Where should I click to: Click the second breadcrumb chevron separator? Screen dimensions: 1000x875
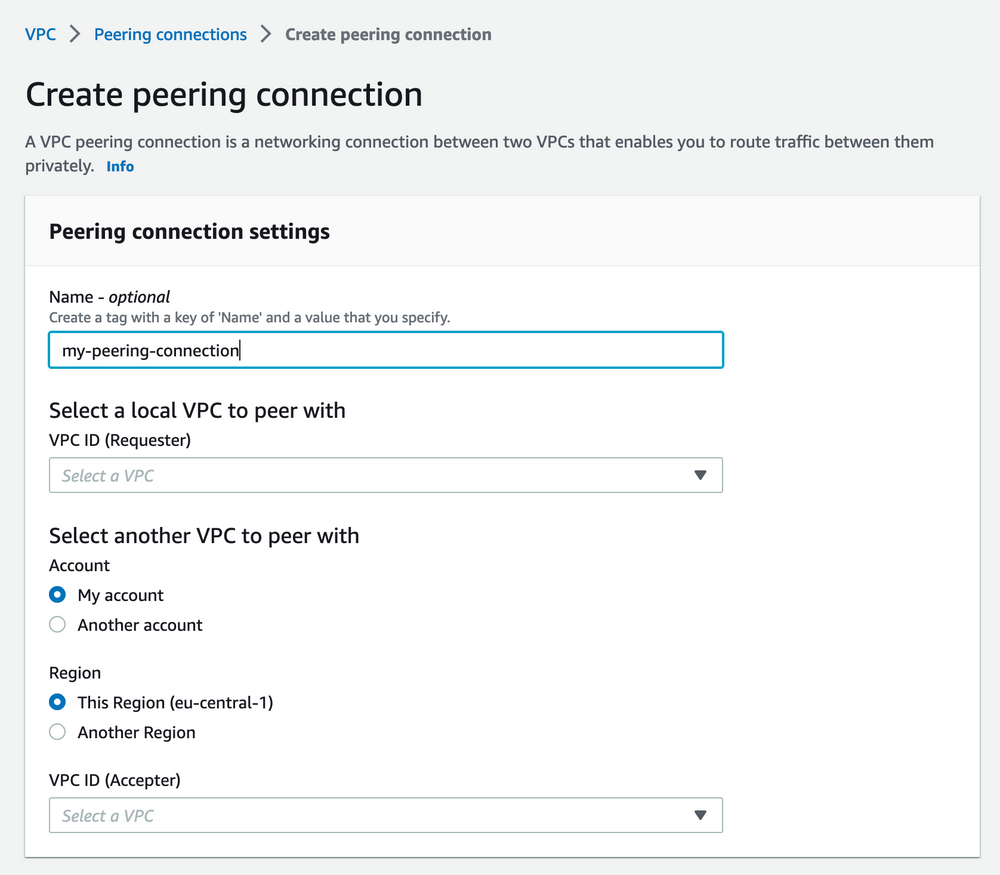pos(264,33)
